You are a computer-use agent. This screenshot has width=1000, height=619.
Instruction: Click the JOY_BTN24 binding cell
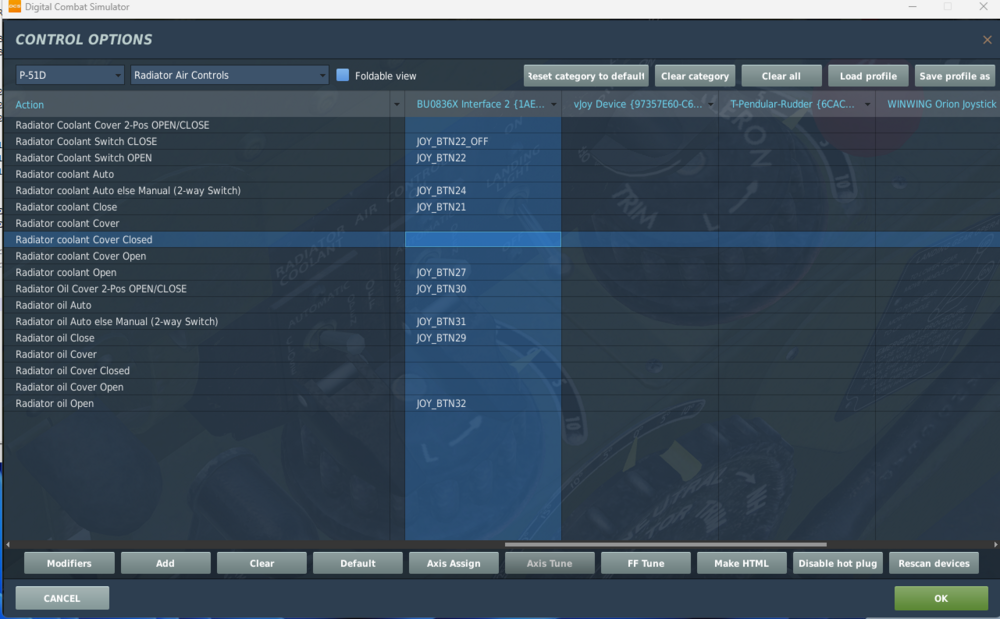pos(483,191)
